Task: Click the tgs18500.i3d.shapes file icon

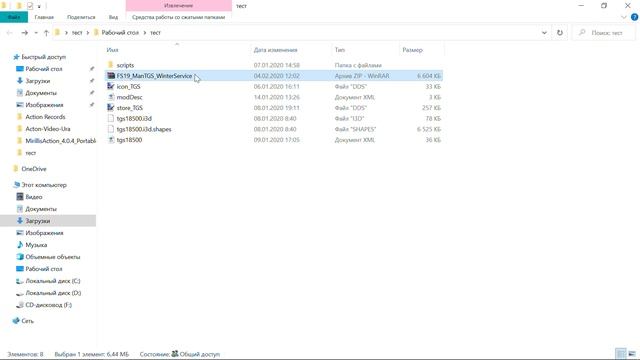Action: click(x=110, y=129)
